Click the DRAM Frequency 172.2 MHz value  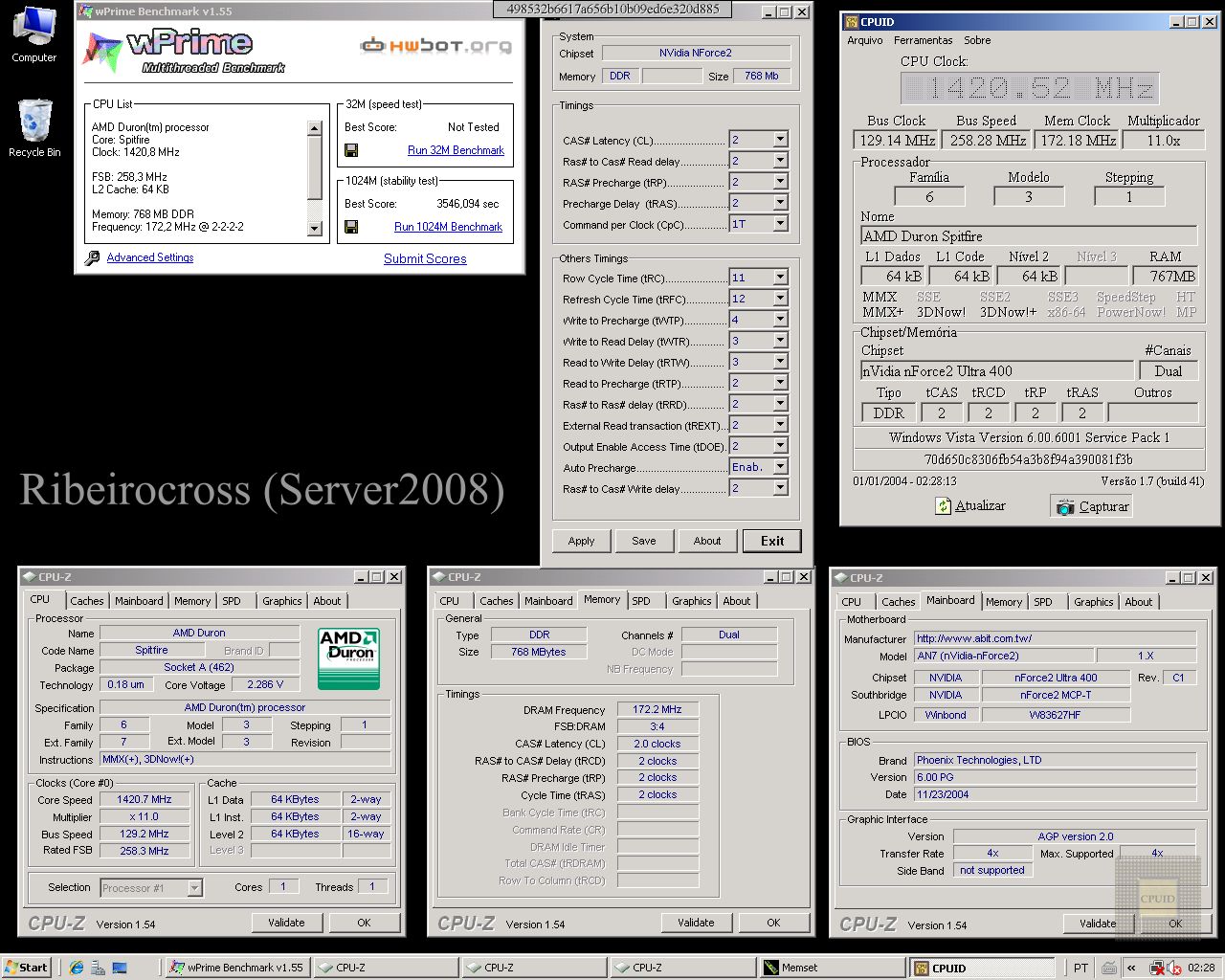coord(657,709)
